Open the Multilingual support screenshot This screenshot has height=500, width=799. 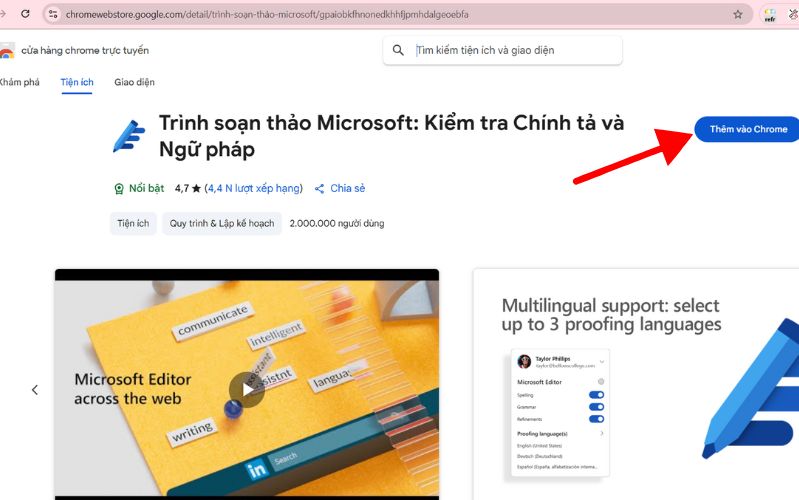[636, 384]
